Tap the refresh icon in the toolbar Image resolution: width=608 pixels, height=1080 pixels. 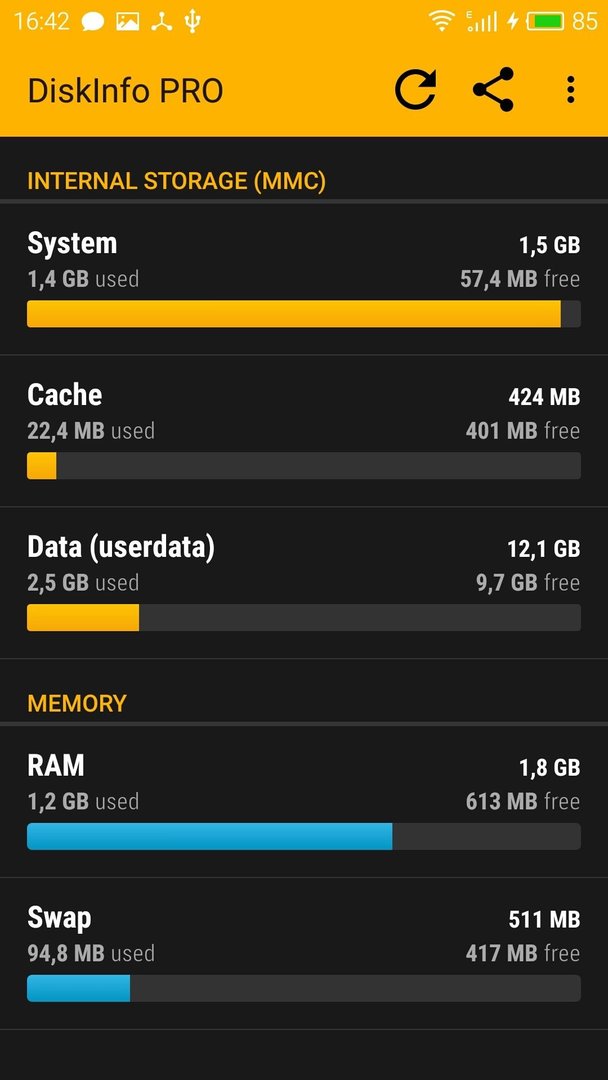(415, 90)
